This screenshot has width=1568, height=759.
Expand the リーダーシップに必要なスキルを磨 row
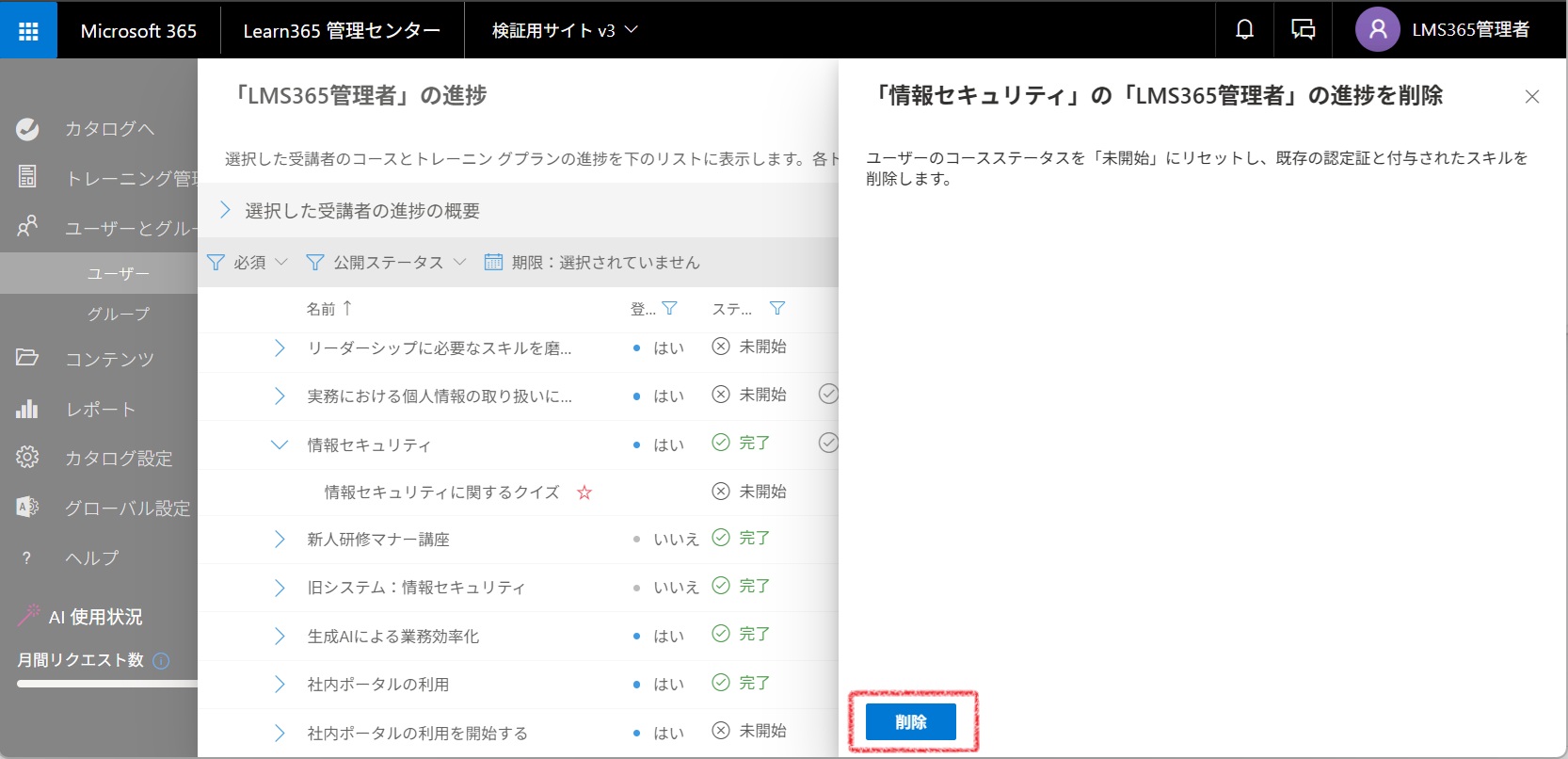pos(280,348)
